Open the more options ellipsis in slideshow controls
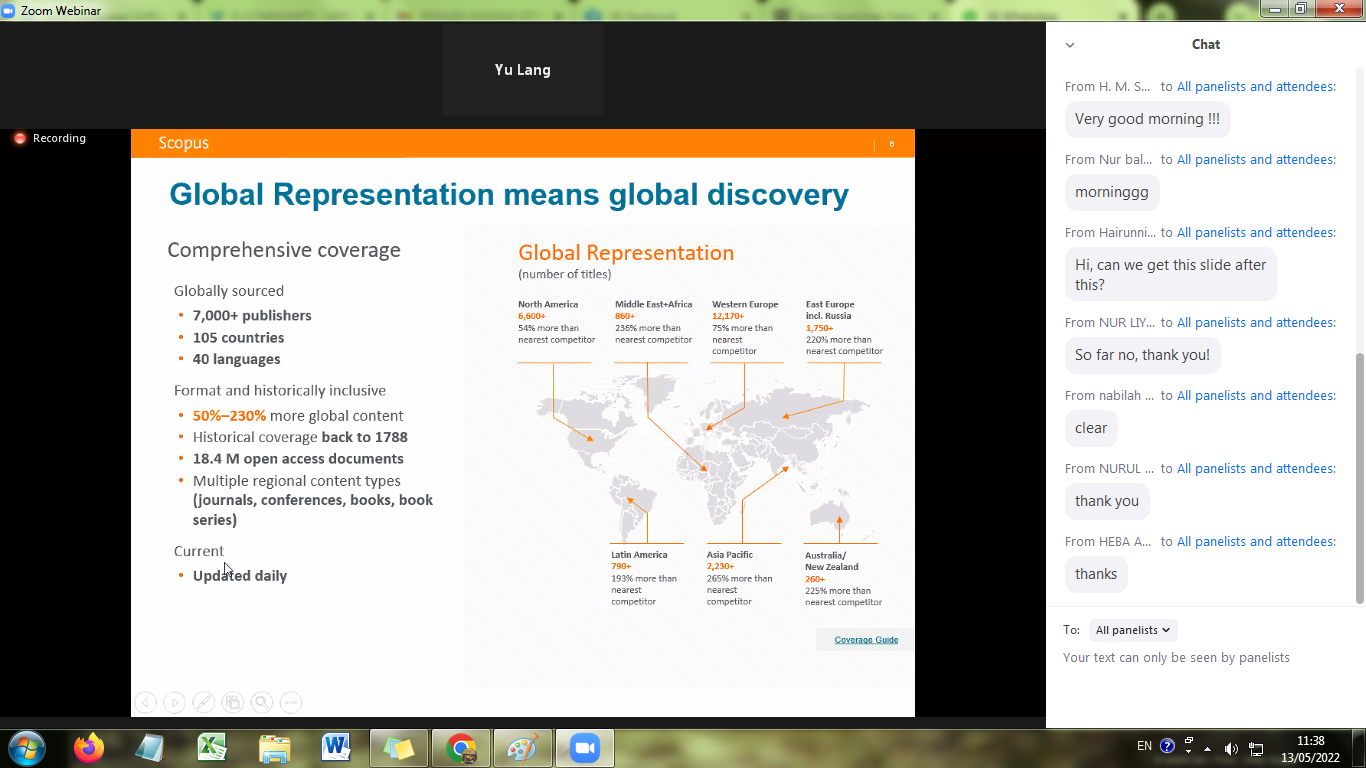 point(291,703)
